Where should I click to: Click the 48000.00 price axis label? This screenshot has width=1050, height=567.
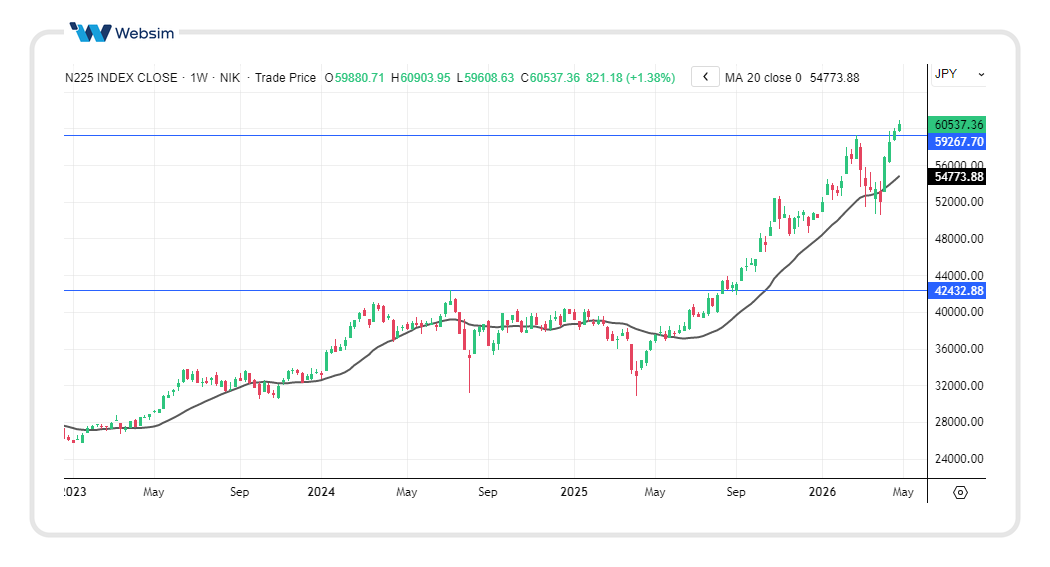coord(958,239)
